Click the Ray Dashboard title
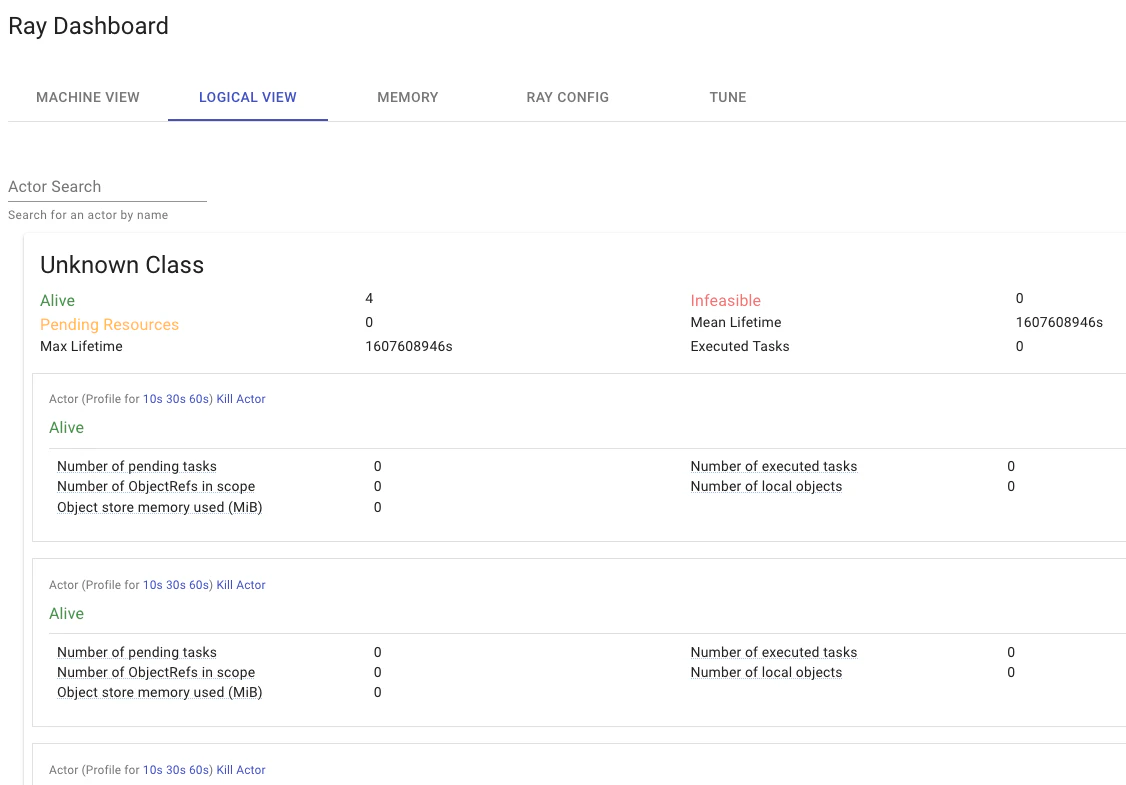 pos(88,27)
